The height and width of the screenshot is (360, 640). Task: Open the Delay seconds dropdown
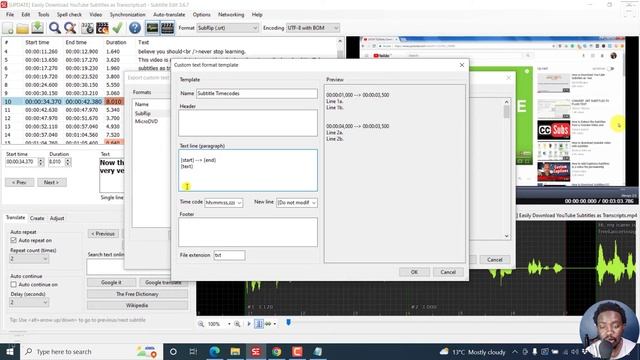29,302
